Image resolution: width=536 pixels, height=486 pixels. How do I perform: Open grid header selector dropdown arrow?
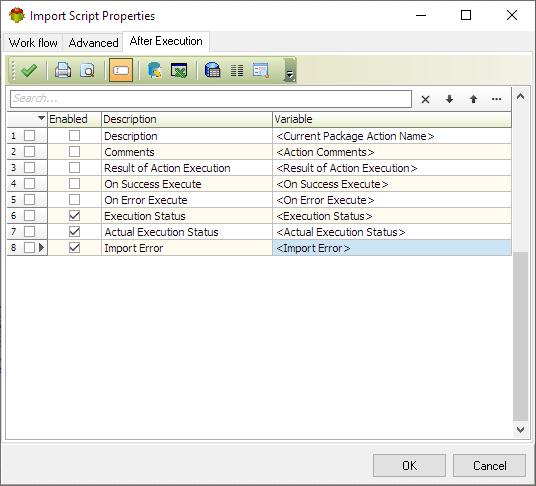(x=41, y=118)
